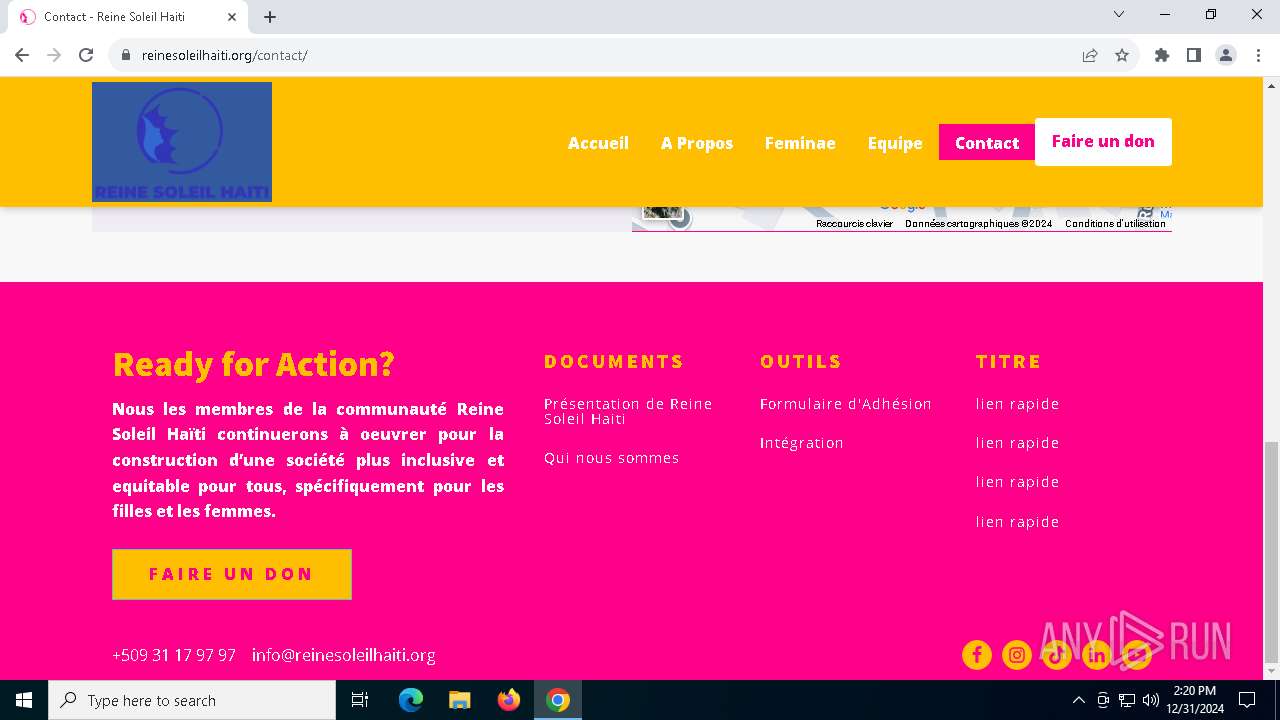This screenshot has height=720, width=1280.
Task: Open the notification center icon
Action: (x=1247, y=700)
